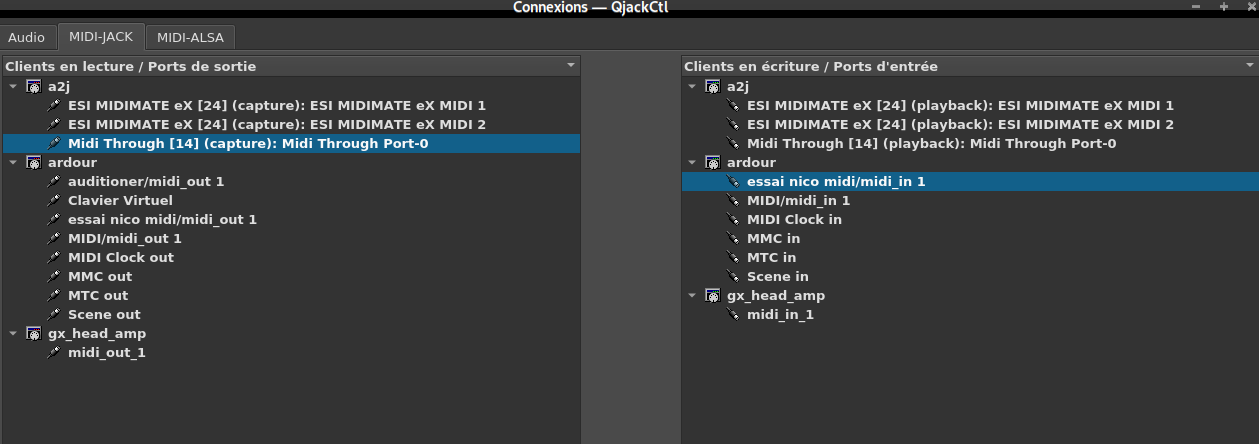Click the ardour client icon in input ports

[713, 163]
